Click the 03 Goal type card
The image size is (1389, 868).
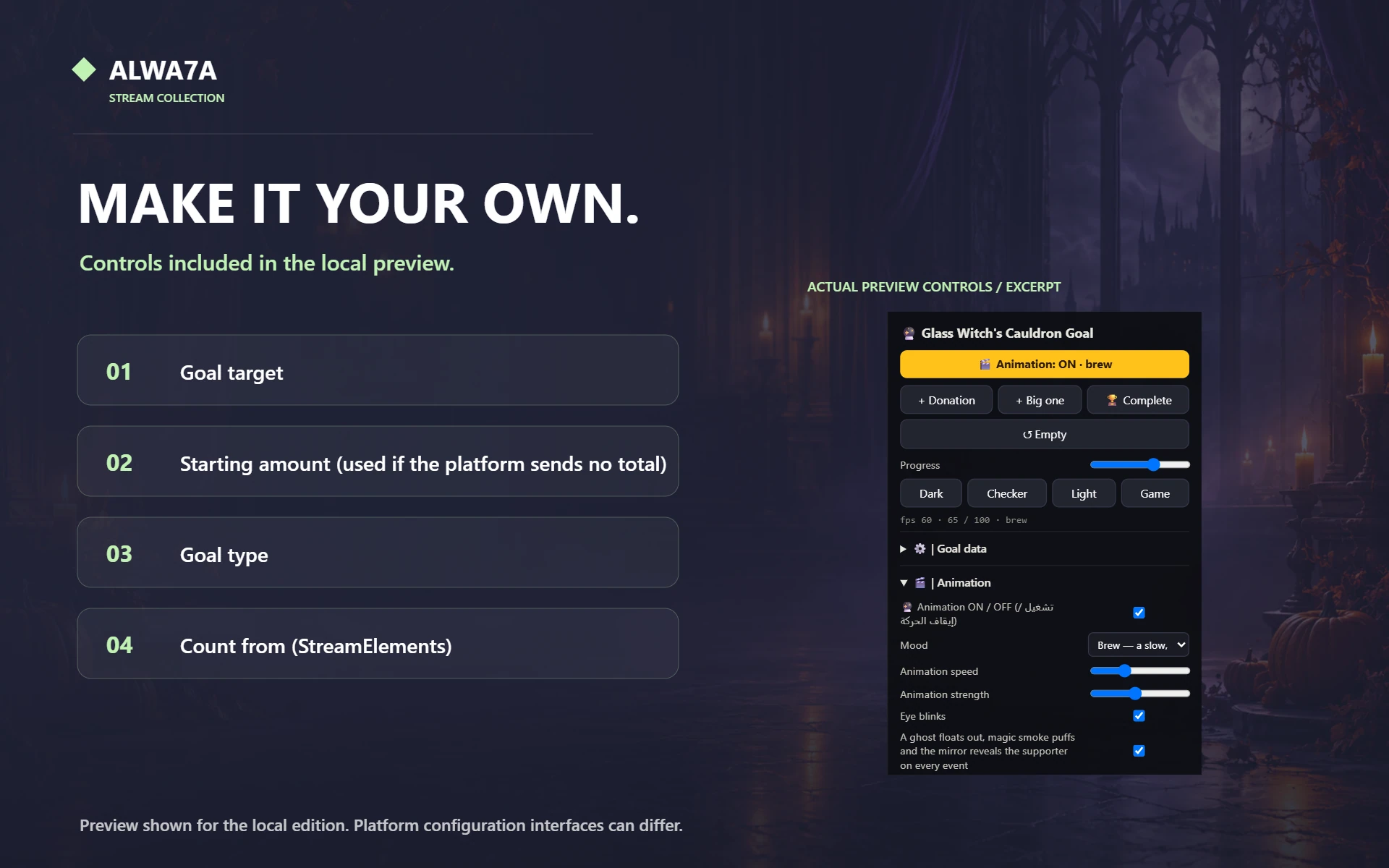point(378,553)
